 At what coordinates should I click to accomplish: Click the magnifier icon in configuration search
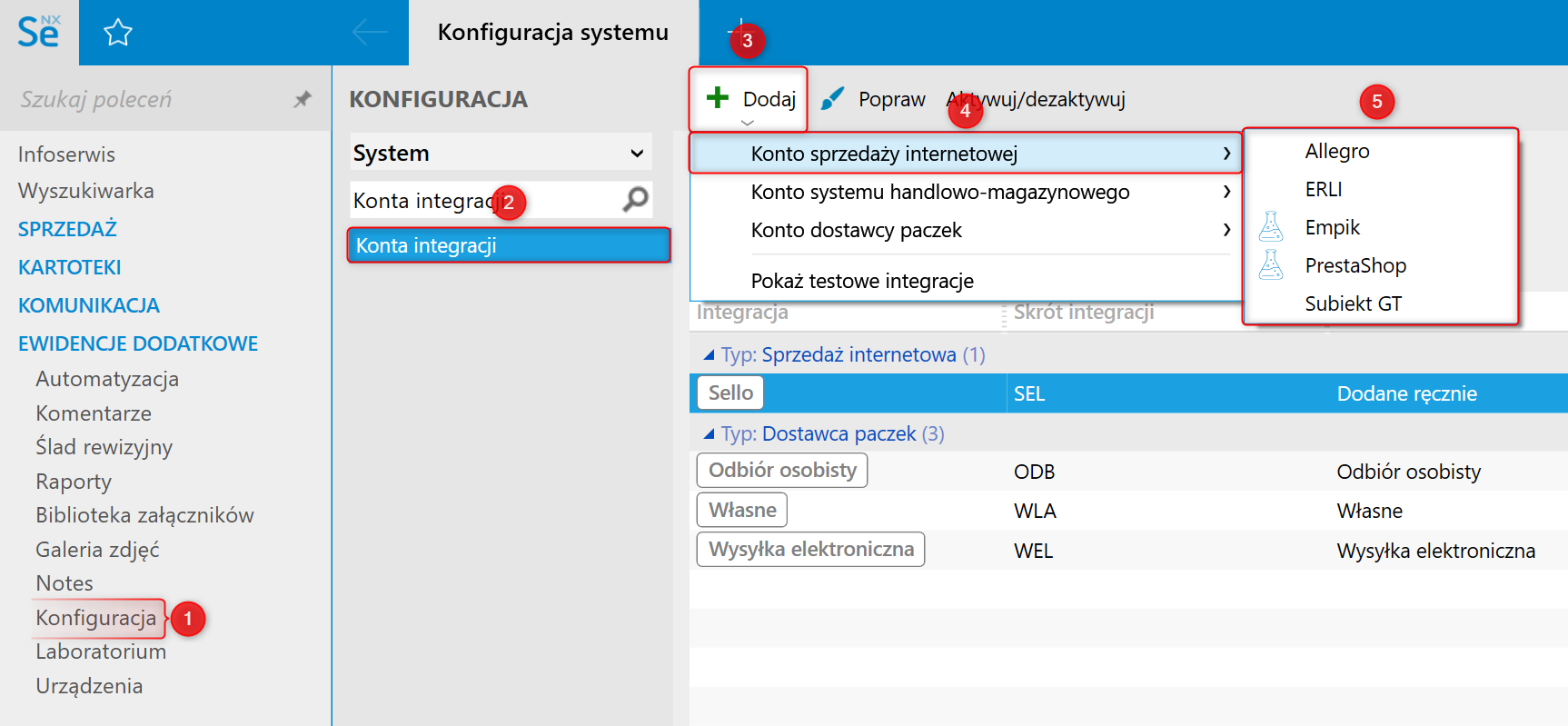pyautogui.click(x=636, y=199)
